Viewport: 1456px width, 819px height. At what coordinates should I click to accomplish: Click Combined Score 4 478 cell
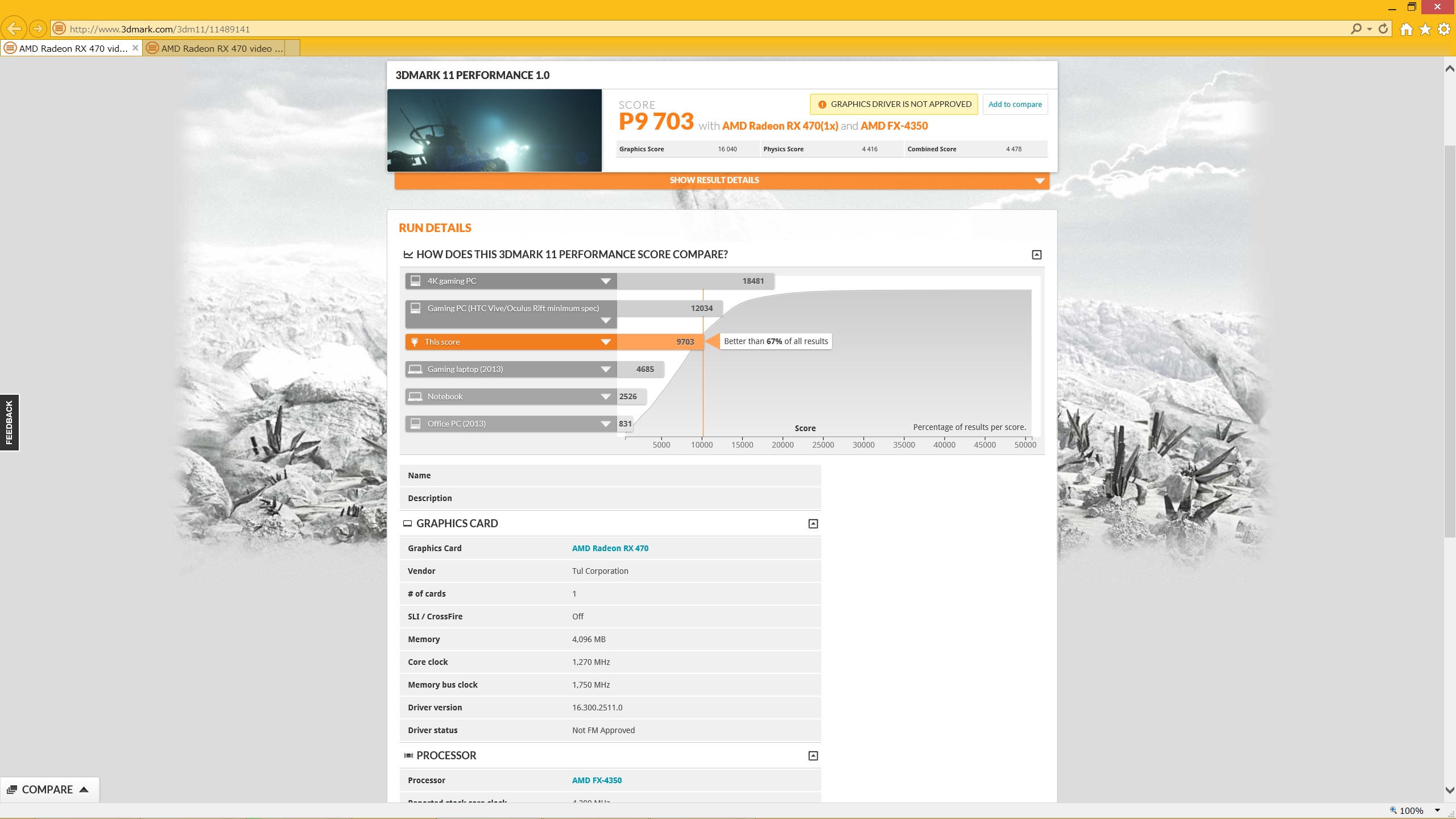[x=975, y=149]
